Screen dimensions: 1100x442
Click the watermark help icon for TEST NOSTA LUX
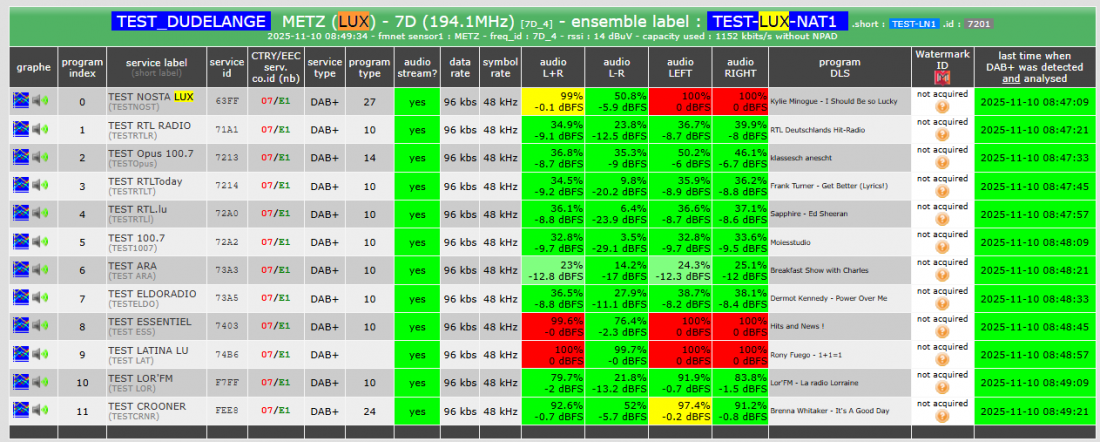click(942, 107)
